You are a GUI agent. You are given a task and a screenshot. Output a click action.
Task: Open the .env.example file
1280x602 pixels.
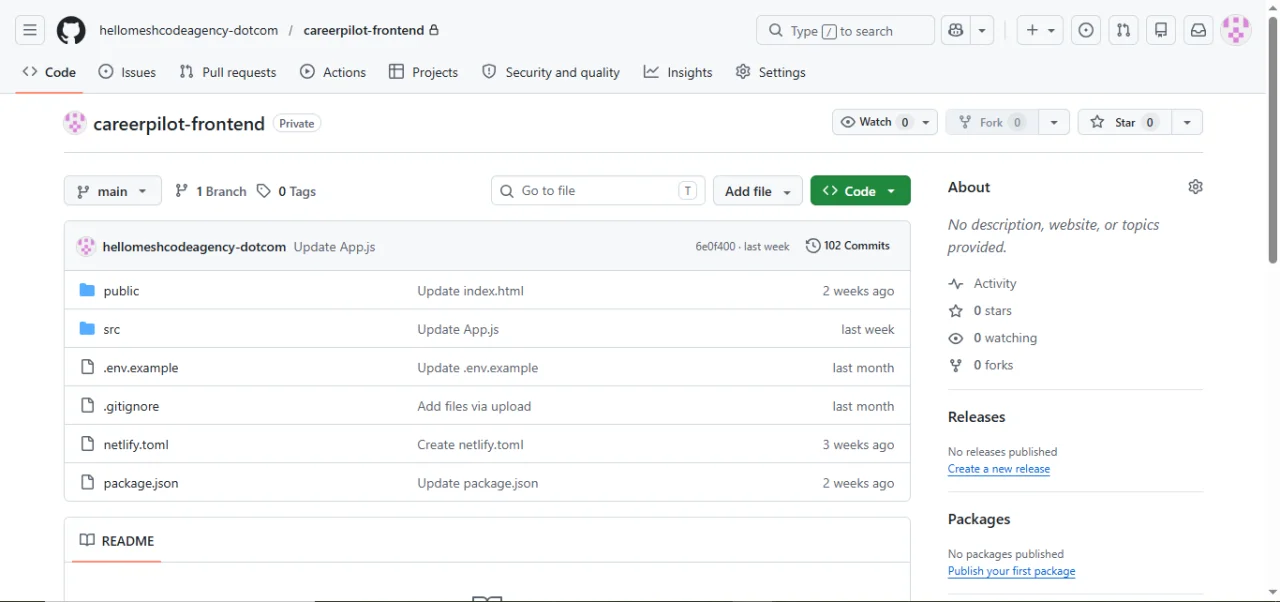pos(141,368)
